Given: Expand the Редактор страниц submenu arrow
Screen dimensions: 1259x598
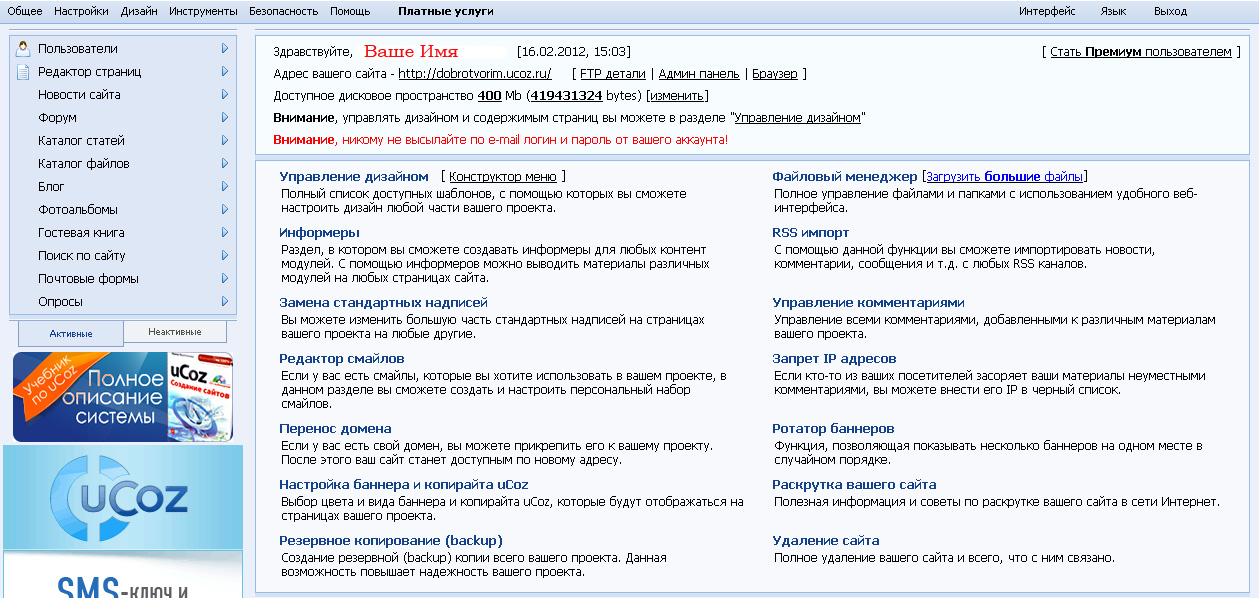Looking at the screenshot, I should (x=225, y=71).
